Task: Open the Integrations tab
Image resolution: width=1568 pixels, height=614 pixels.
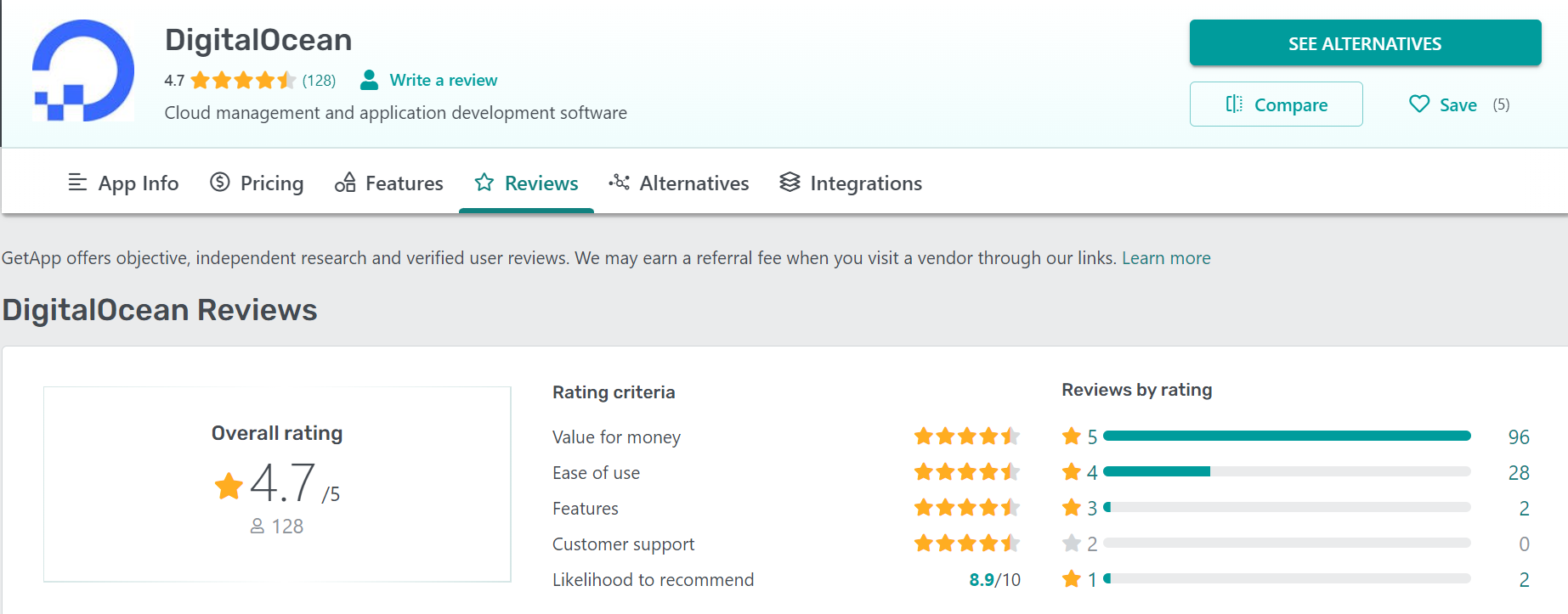Action: [x=851, y=183]
